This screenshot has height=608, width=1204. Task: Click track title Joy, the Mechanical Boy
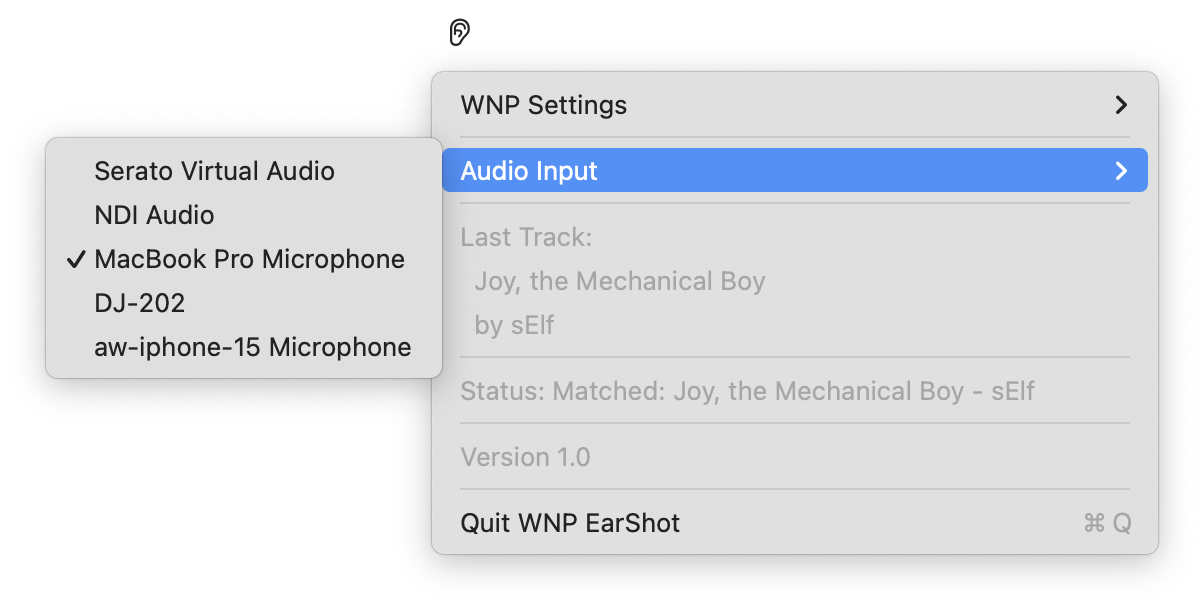[620, 281]
